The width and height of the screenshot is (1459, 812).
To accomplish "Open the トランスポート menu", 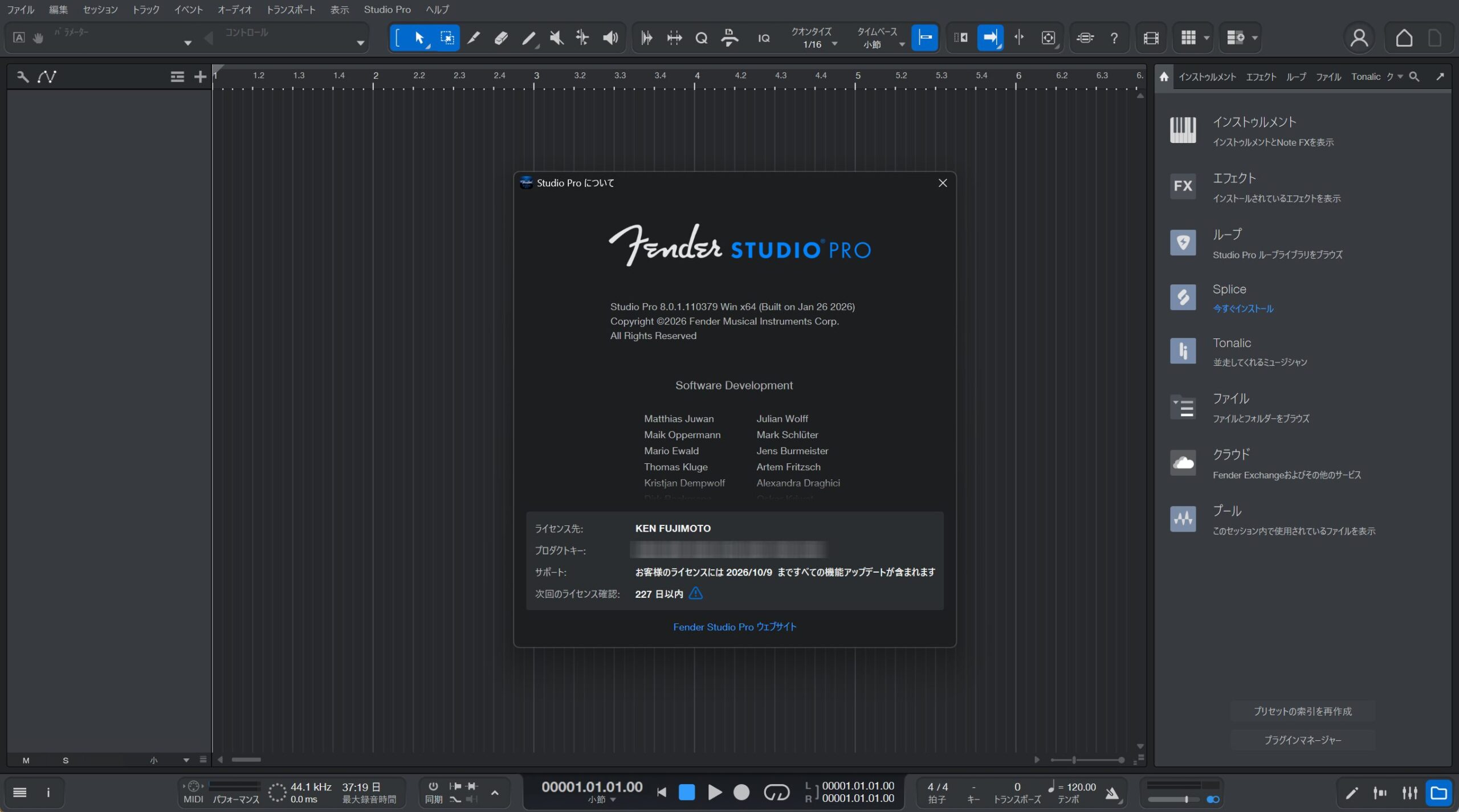I will pyautogui.click(x=291, y=10).
